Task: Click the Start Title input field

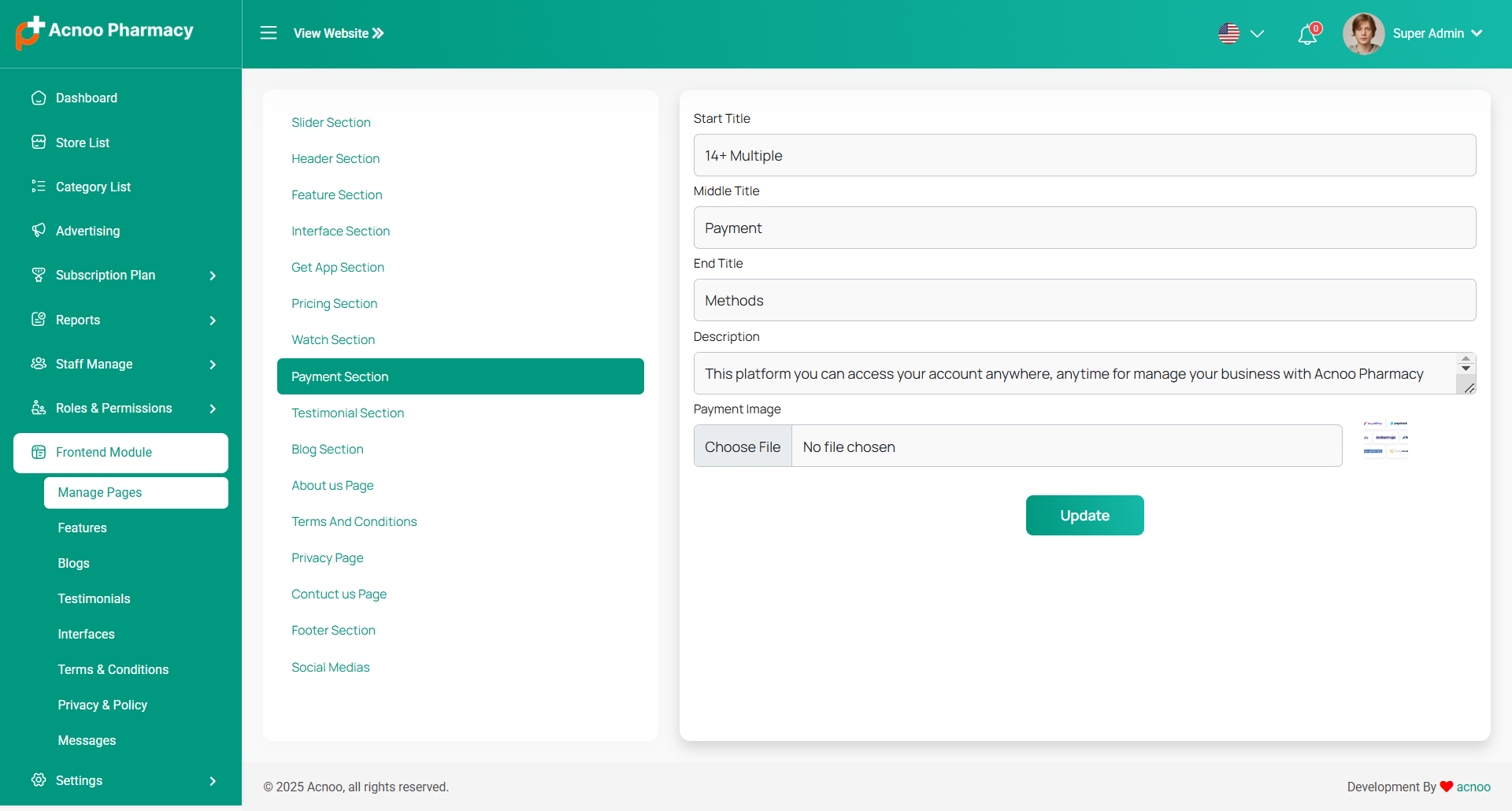Action: point(1084,155)
